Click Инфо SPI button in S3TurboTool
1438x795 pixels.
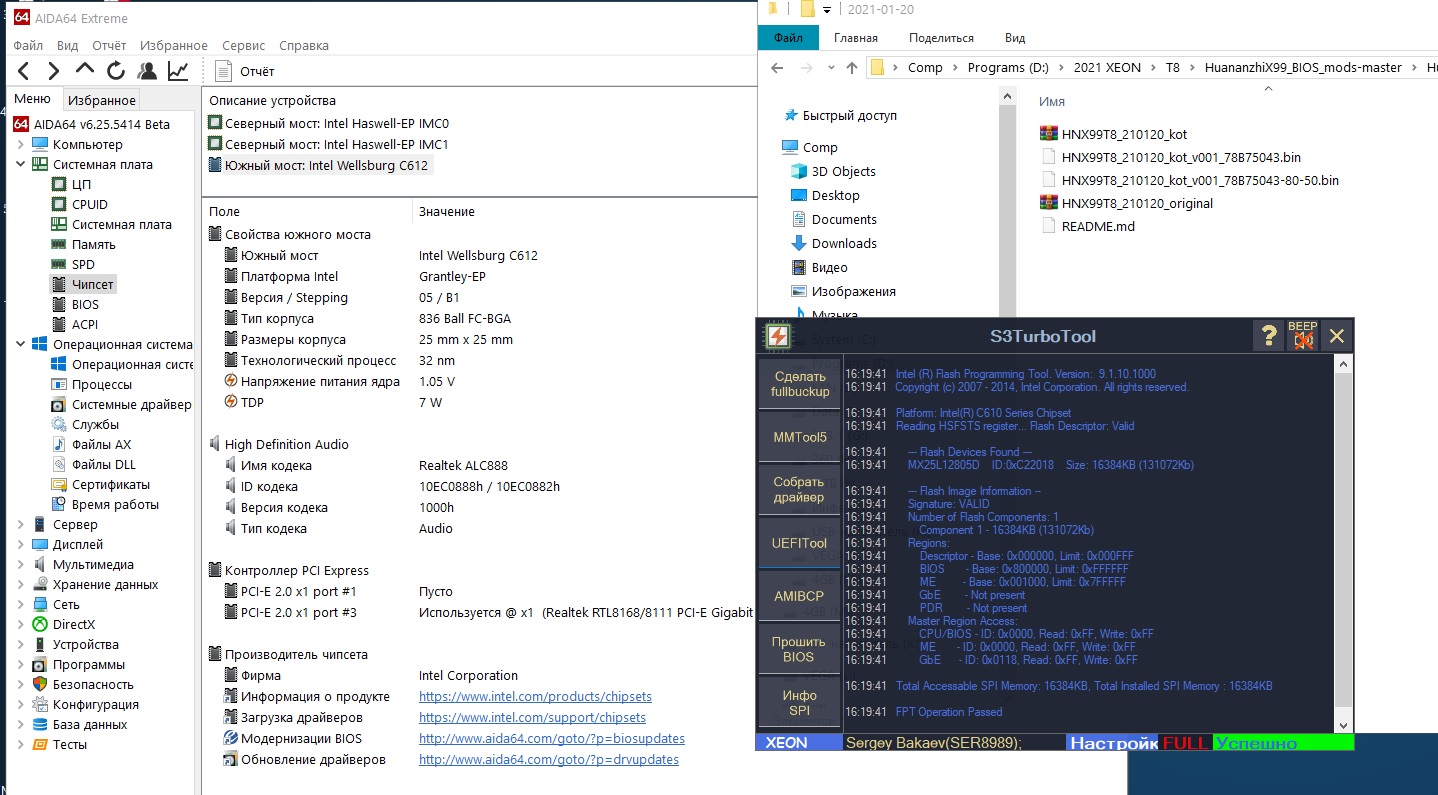click(799, 702)
